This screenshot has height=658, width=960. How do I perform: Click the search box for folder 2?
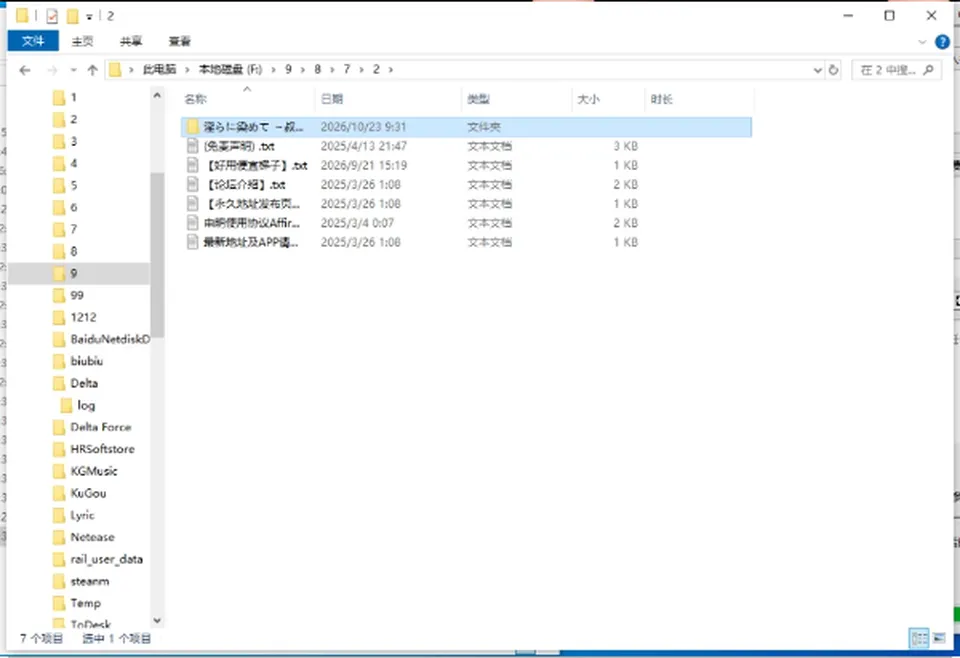(896, 70)
